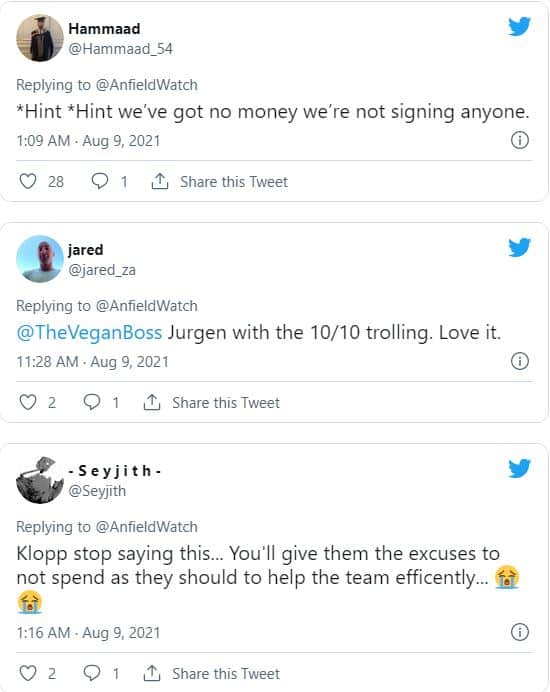Open the info icon on Hammaad's tweet
Screen dimensions: 550x692
[520, 140]
